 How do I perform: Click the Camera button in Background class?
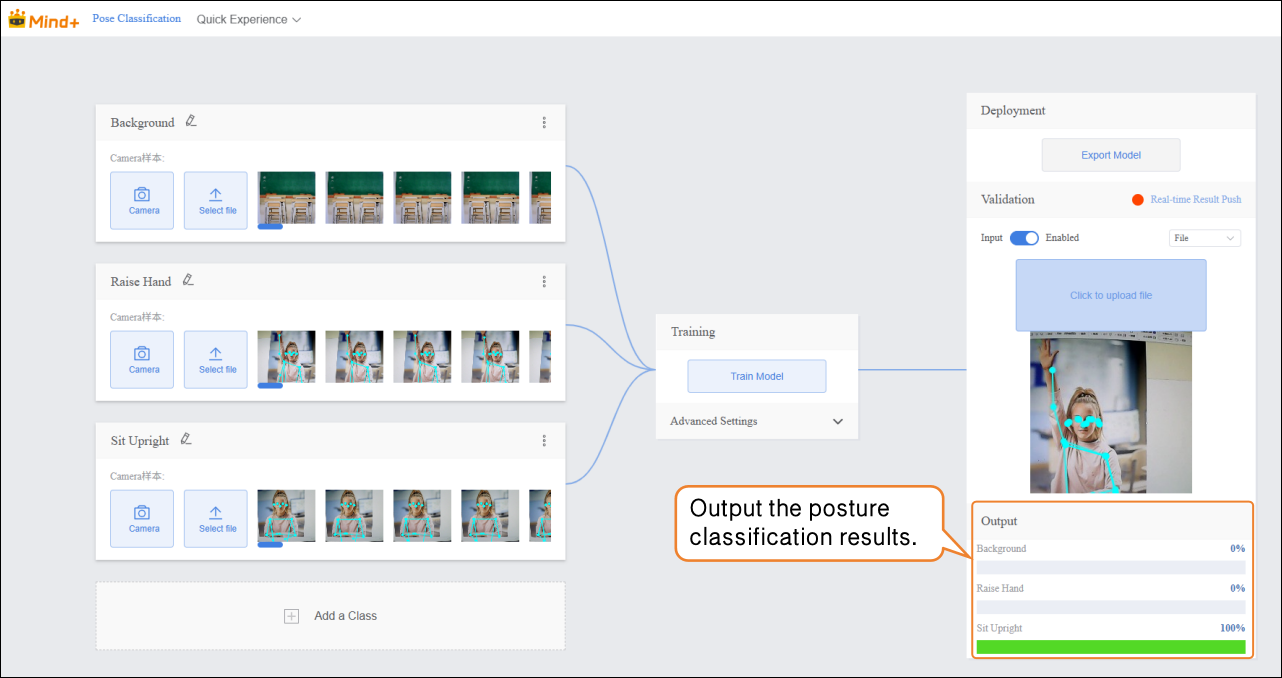[x=142, y=201]
